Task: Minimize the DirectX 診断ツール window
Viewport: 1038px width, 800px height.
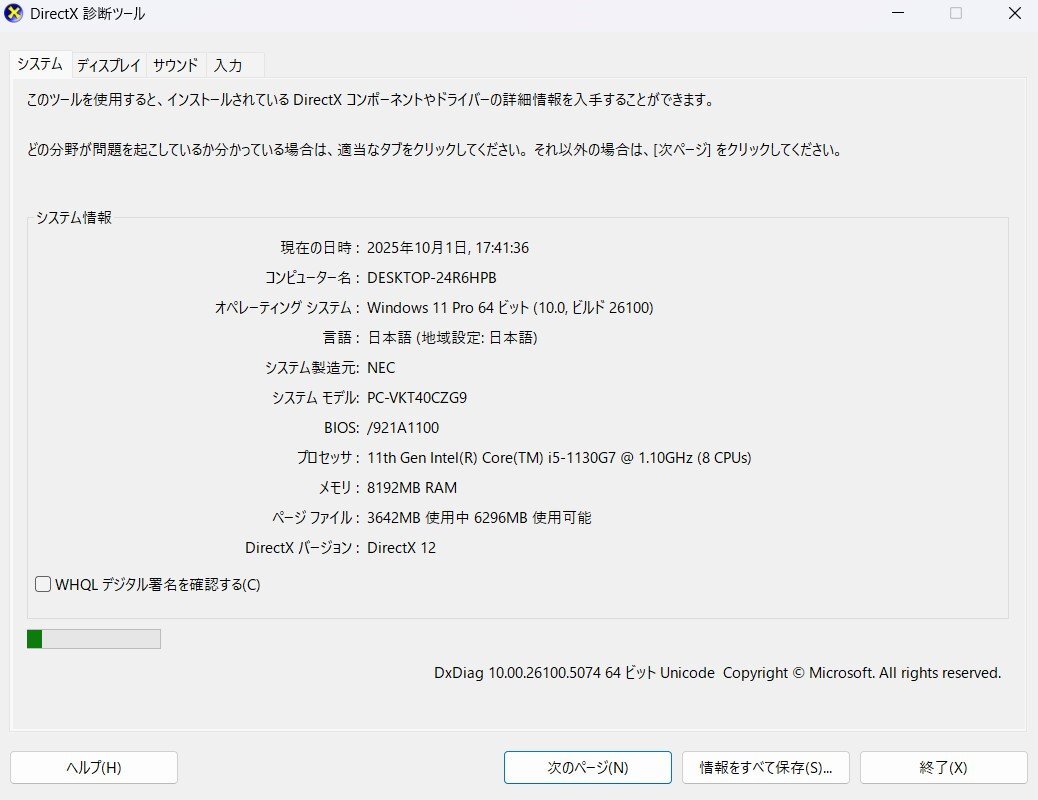Action: pyautogui.click(x=897, y=13)
